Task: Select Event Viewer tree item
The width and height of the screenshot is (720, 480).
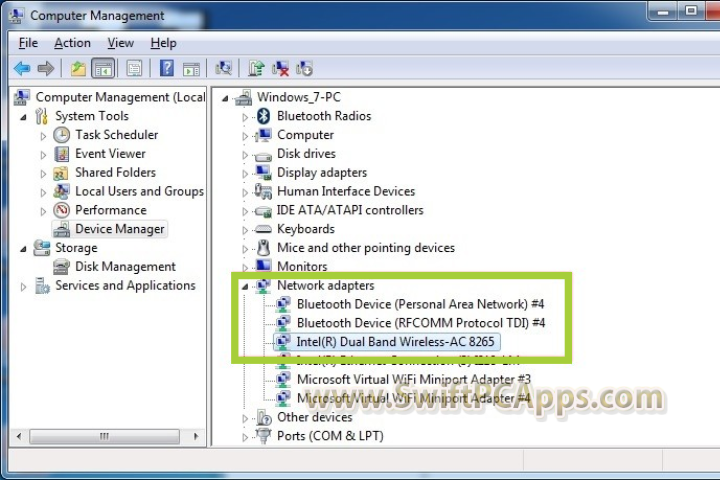Action: 110,153
